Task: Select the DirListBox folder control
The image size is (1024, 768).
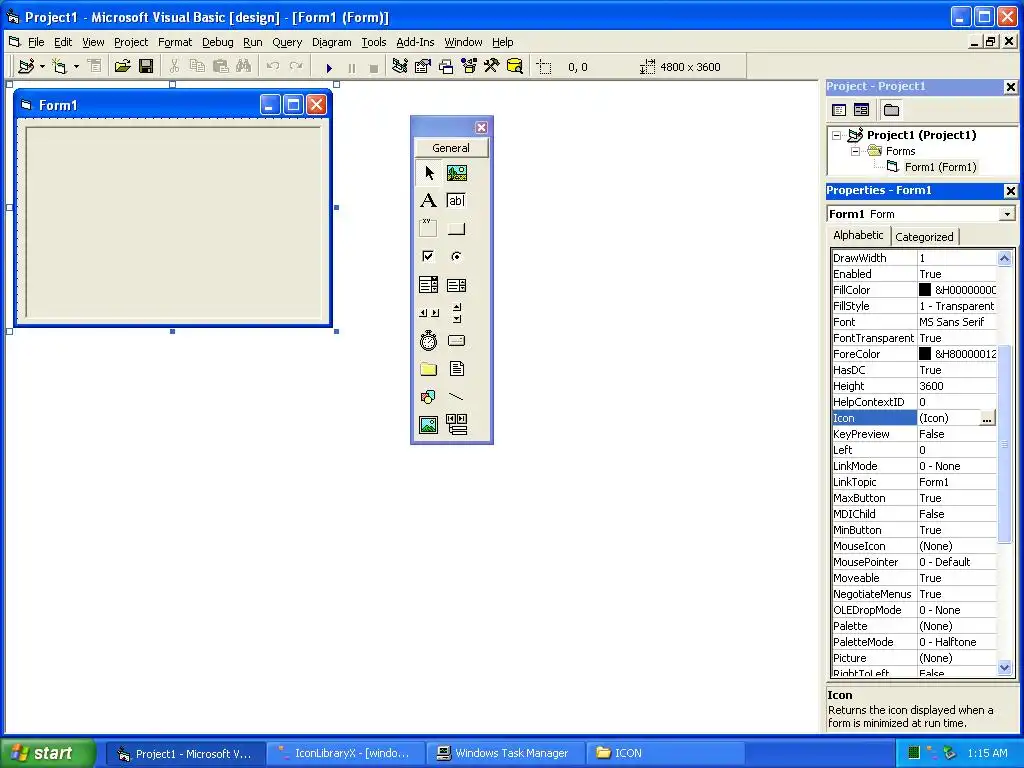Action: pos(428,369)
